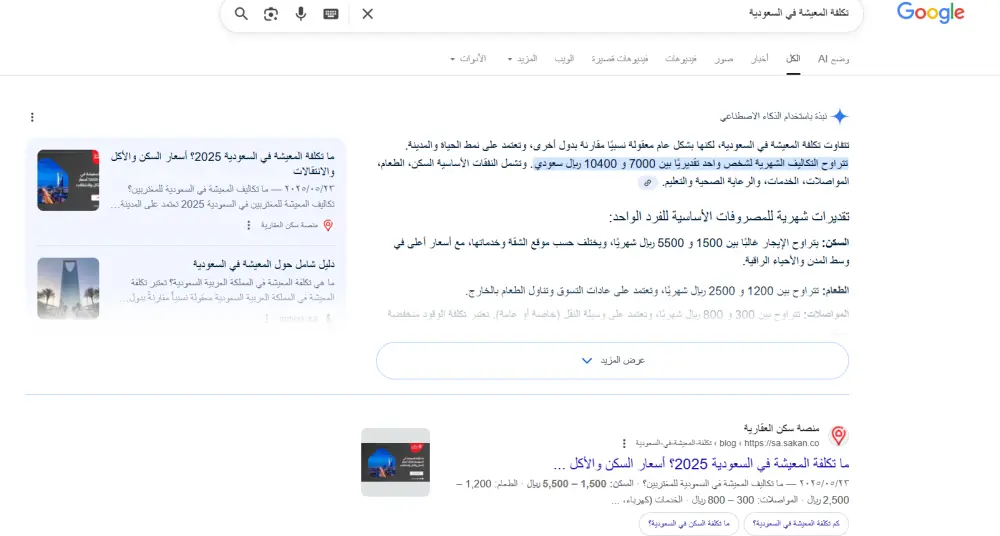Open options for منصة سكن العقارية source card
This screenshot has width=1000, height=536.
tap(249, 225)
